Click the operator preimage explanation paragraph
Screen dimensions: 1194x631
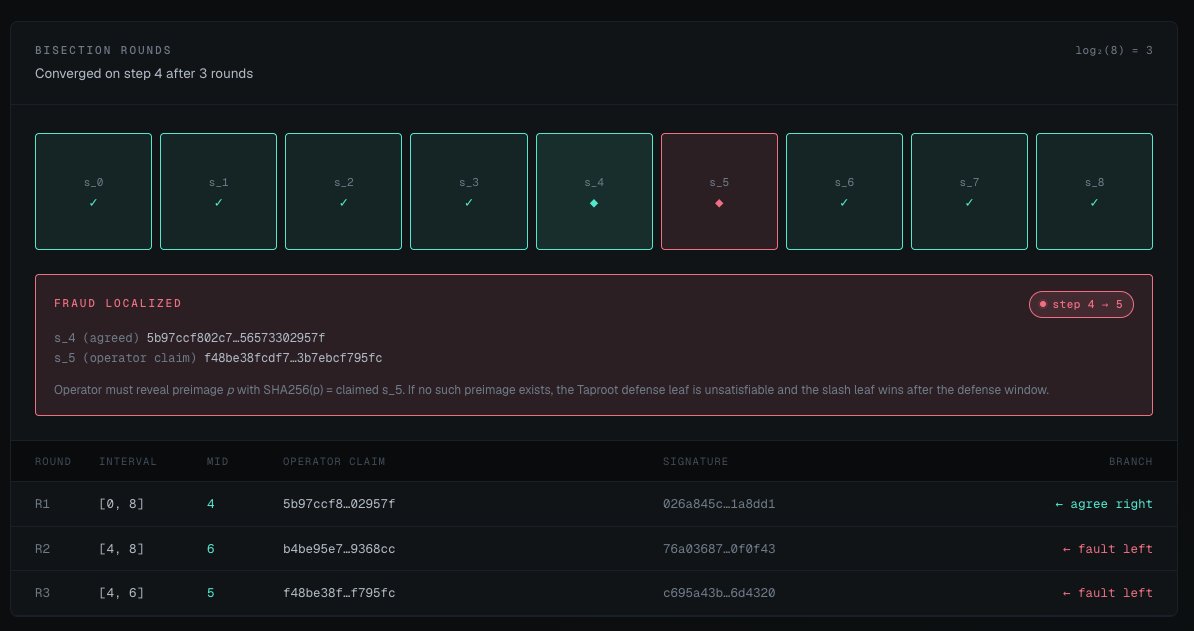(551, 390)
